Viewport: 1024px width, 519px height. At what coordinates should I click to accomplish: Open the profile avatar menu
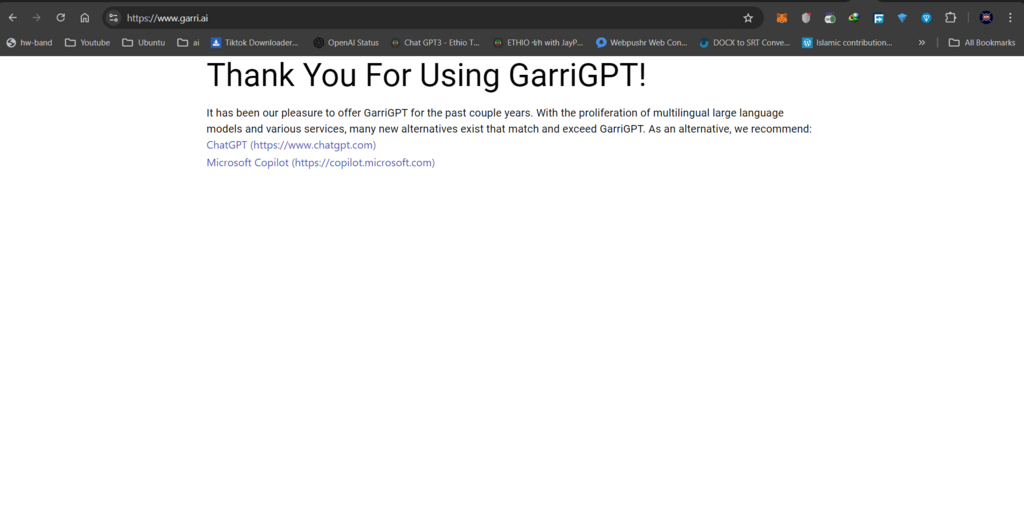click(x=986, y=18)
